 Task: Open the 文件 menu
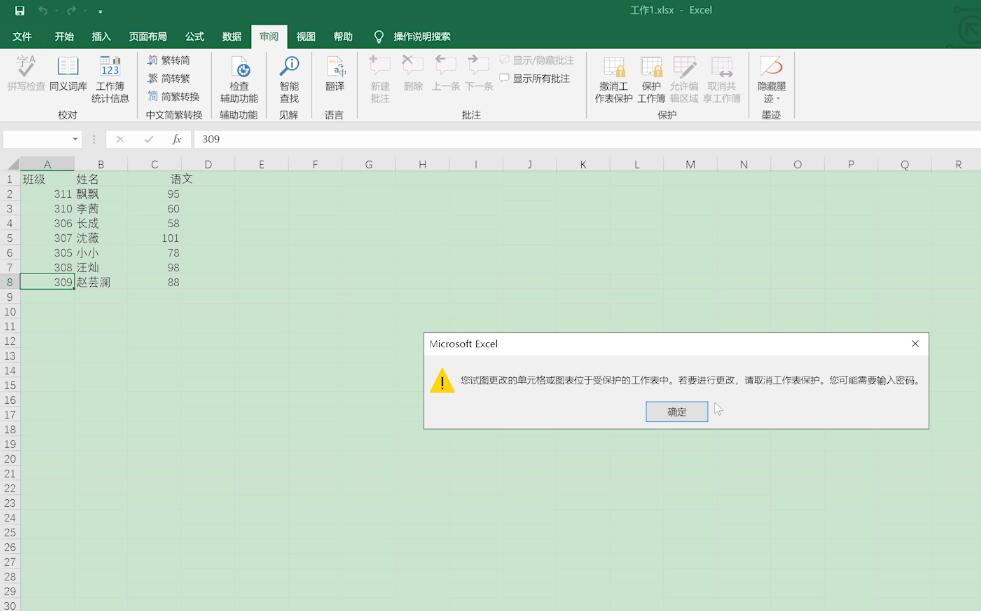[x=22, y=36]
